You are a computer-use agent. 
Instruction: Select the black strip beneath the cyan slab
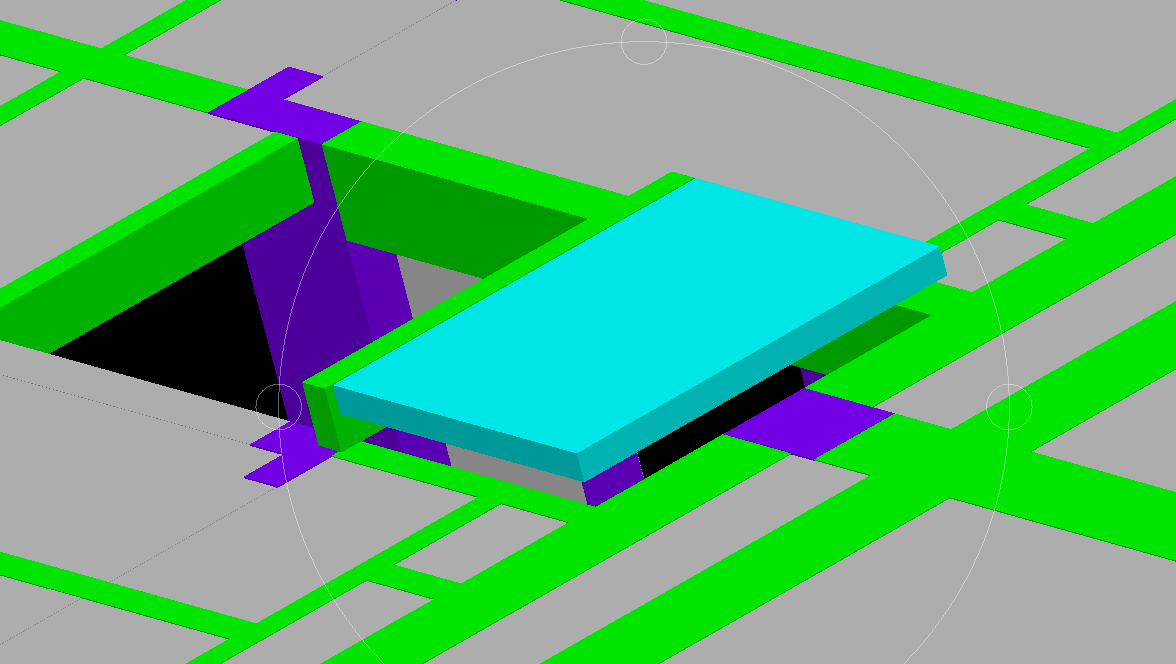720,422
